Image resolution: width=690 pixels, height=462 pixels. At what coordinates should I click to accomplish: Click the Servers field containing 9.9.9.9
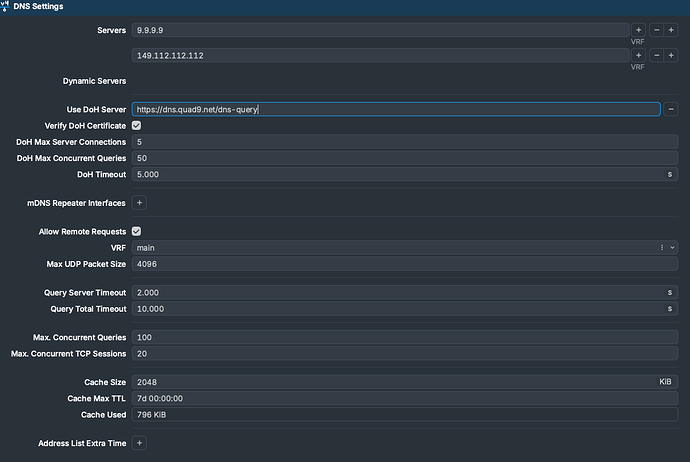380,30
